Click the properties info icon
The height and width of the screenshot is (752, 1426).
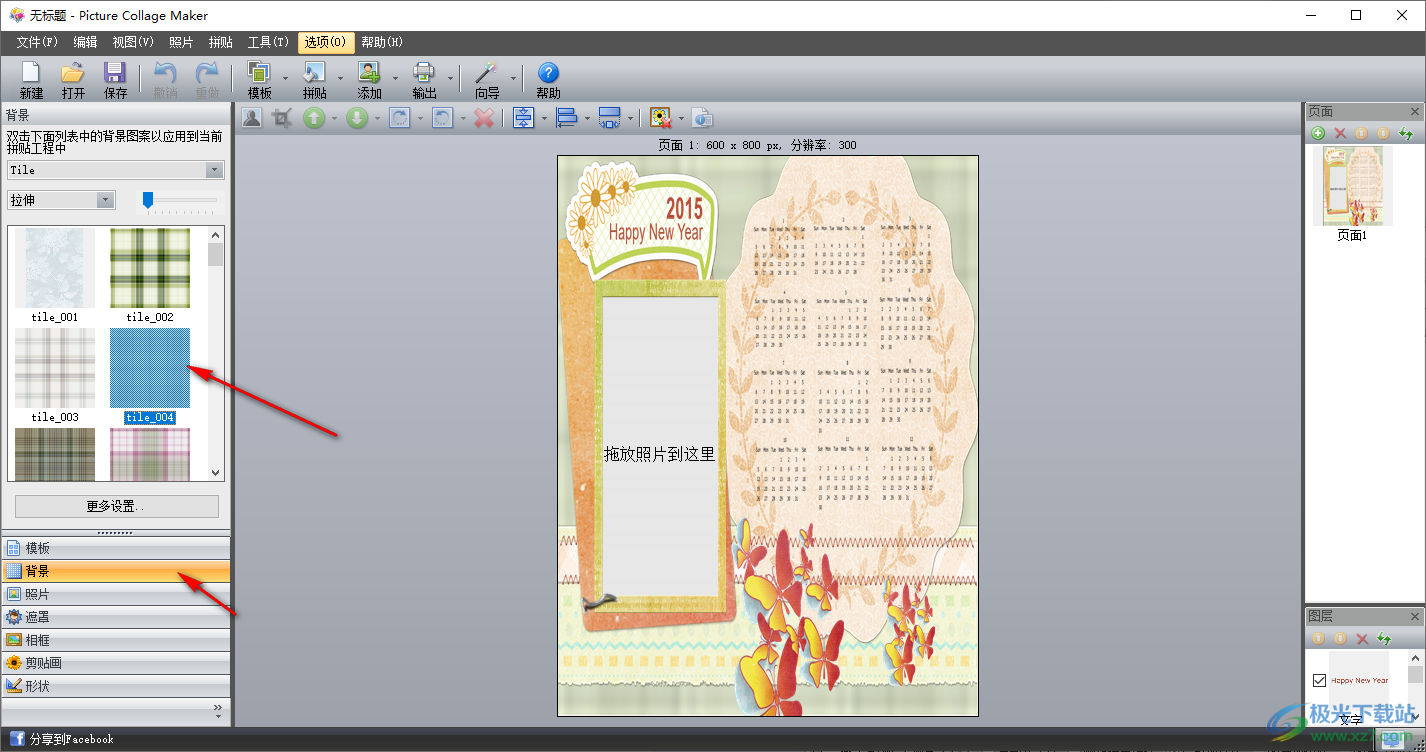click(703, 118)
